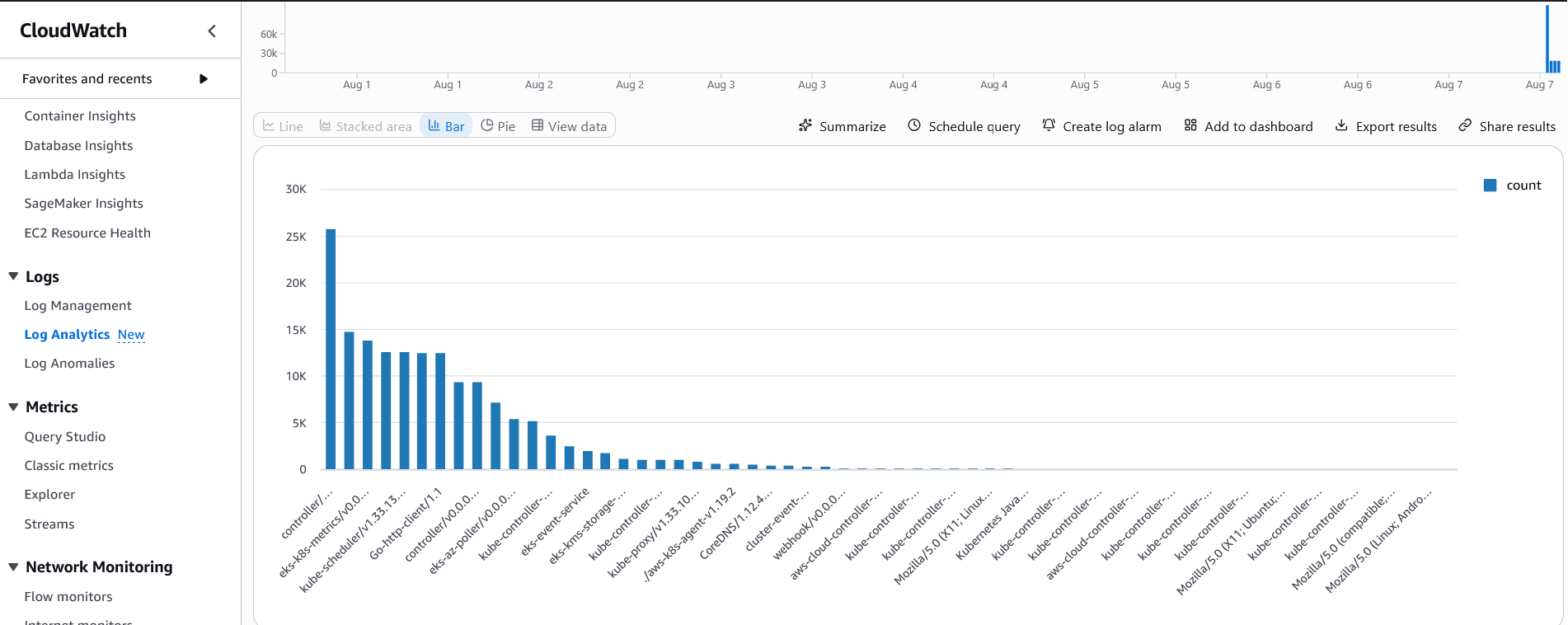Click the New badge beside Log Analytics
This screenshot has width=1568, height=625.
coord(131,335)
